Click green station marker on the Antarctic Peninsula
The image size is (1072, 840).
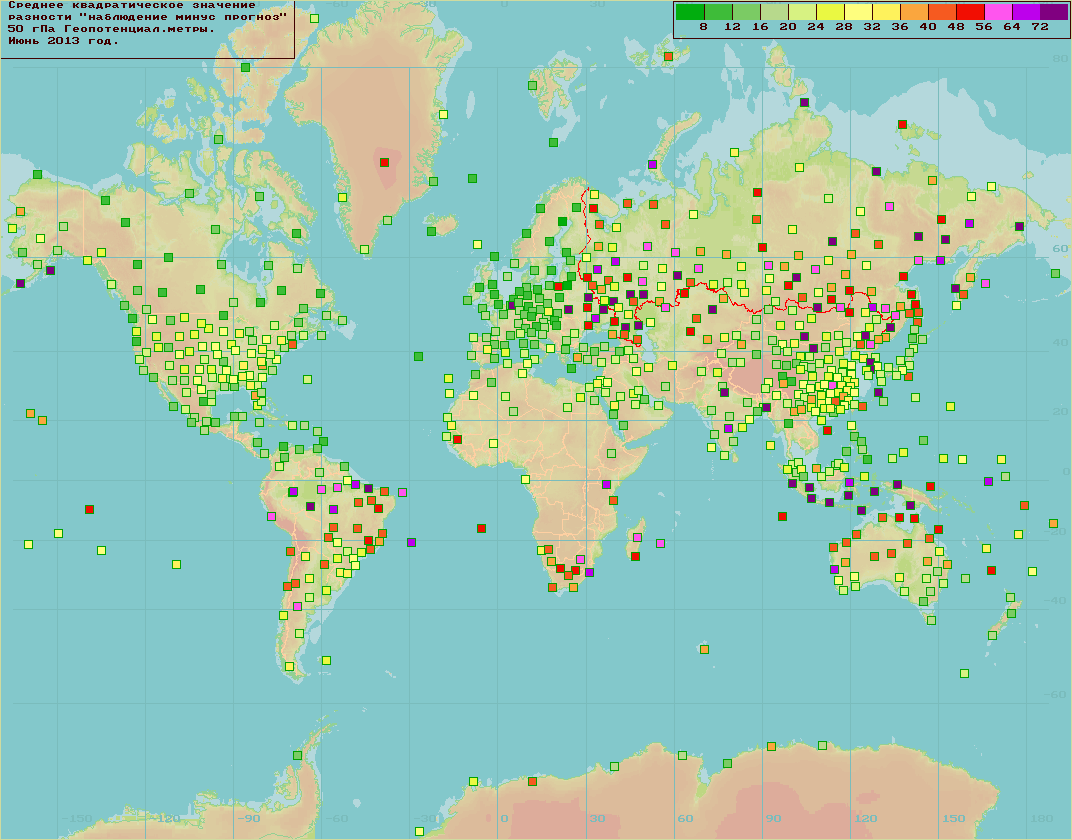point(297,755)
